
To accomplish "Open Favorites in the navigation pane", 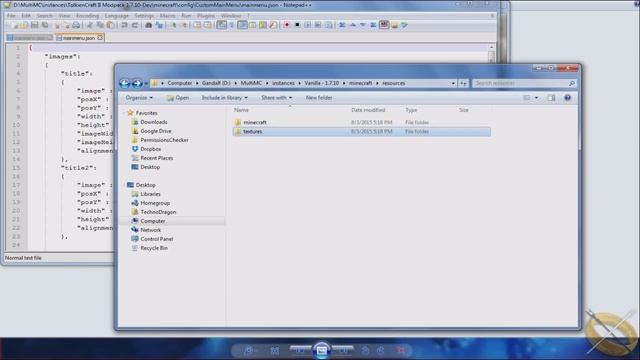I will (147, 113).
